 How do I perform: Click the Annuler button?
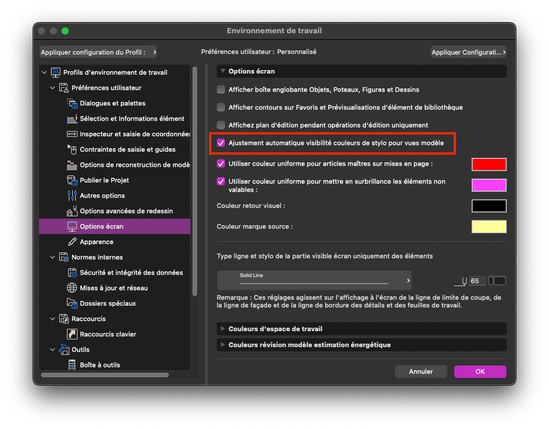tap(421, 372)
